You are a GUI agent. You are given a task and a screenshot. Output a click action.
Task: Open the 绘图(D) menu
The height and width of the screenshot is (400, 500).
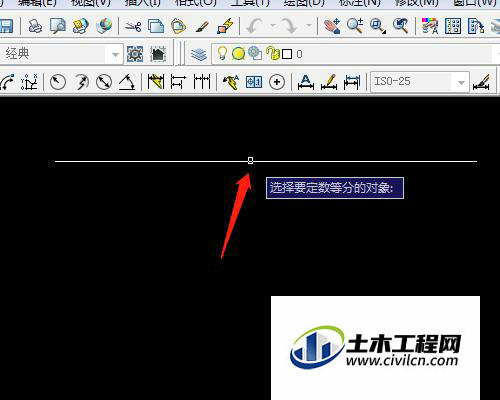(x=304, y=3)
